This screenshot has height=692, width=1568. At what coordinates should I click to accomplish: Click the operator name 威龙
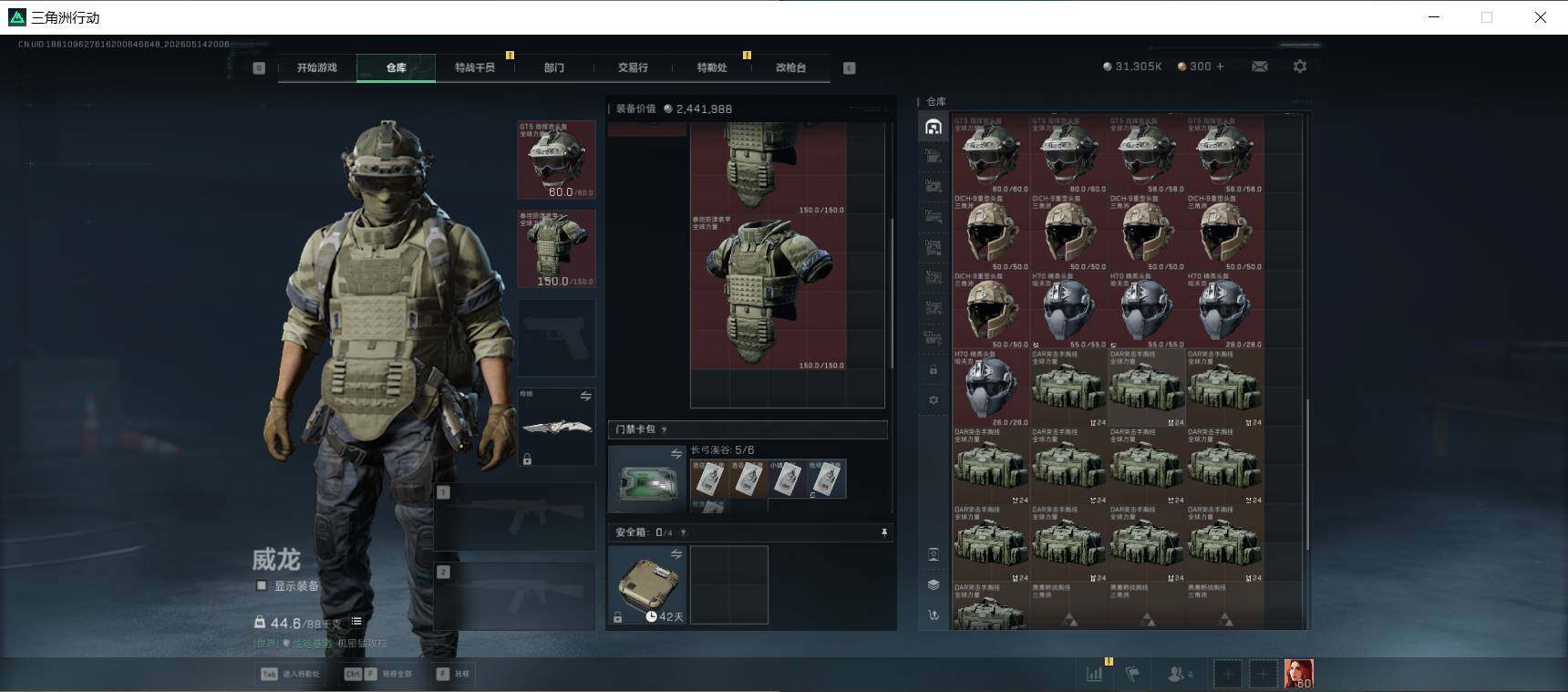(x=275, y=559)
